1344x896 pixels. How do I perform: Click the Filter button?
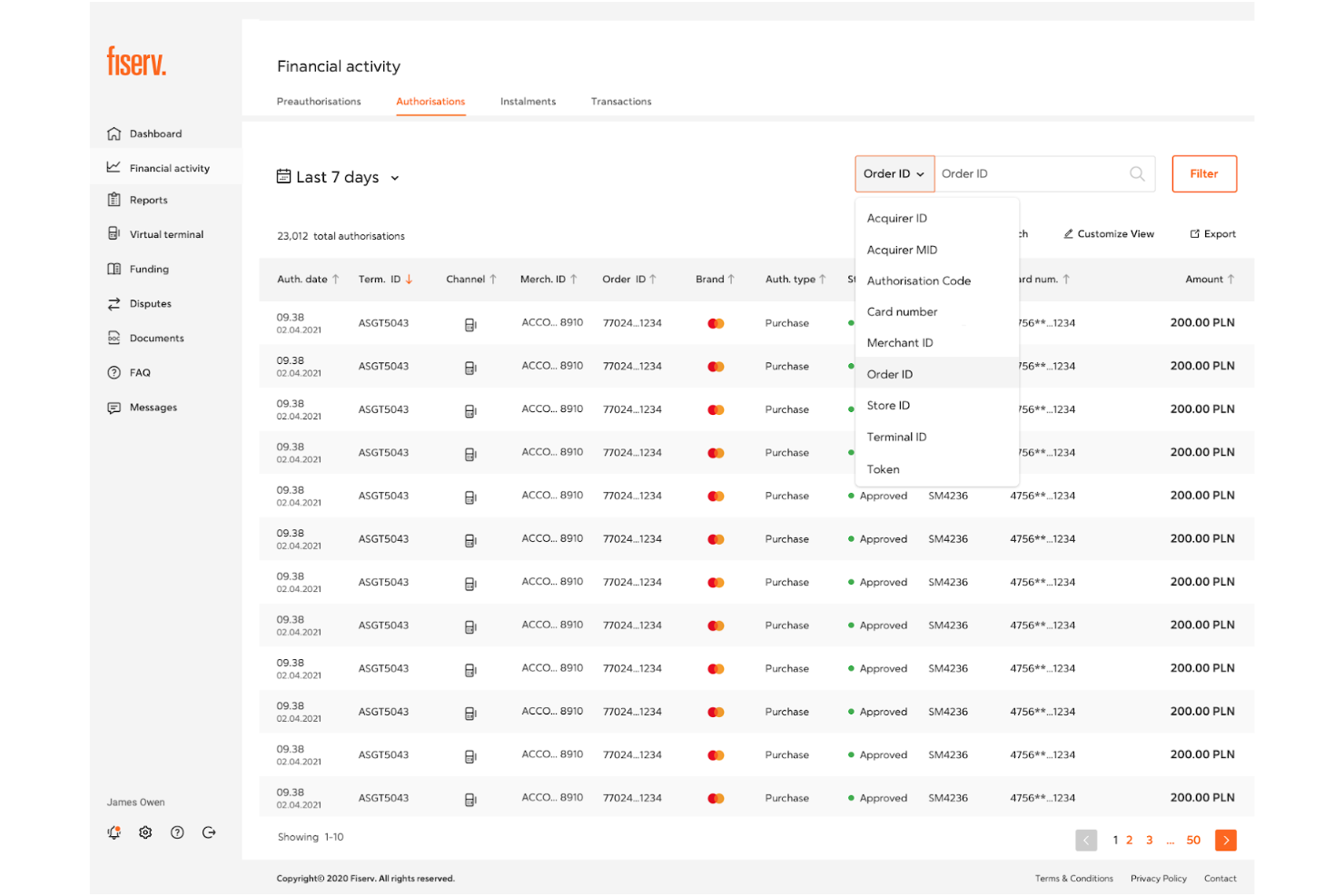(x=1204, y=173)
